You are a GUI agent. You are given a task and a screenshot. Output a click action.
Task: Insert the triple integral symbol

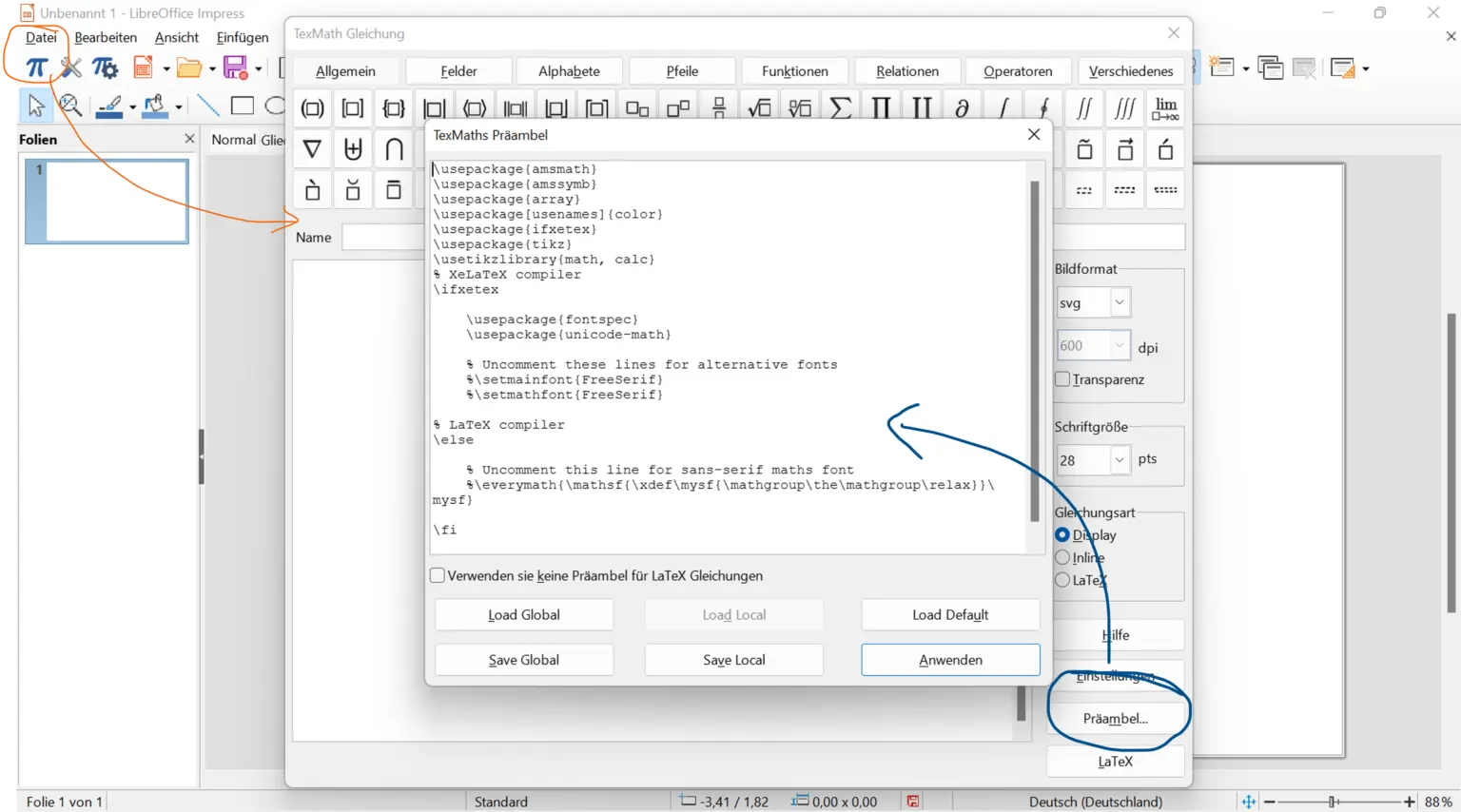coord(1125,108)
